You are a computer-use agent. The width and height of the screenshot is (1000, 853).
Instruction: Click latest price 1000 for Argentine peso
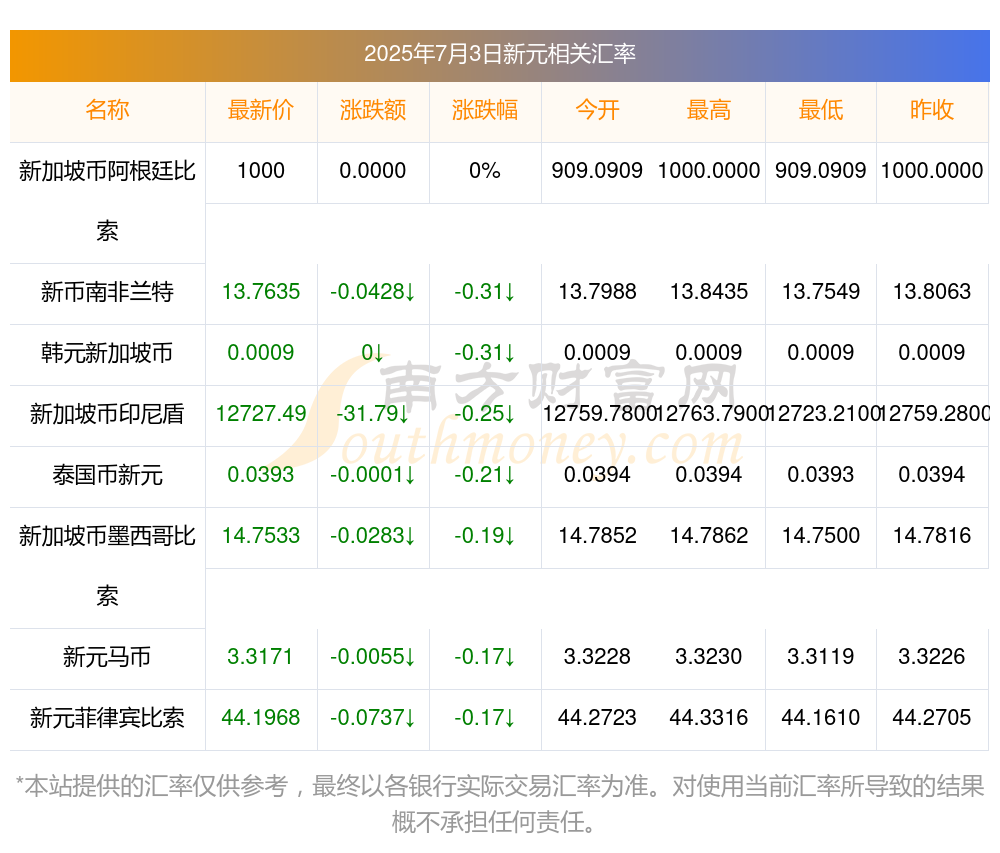[261, 170]
